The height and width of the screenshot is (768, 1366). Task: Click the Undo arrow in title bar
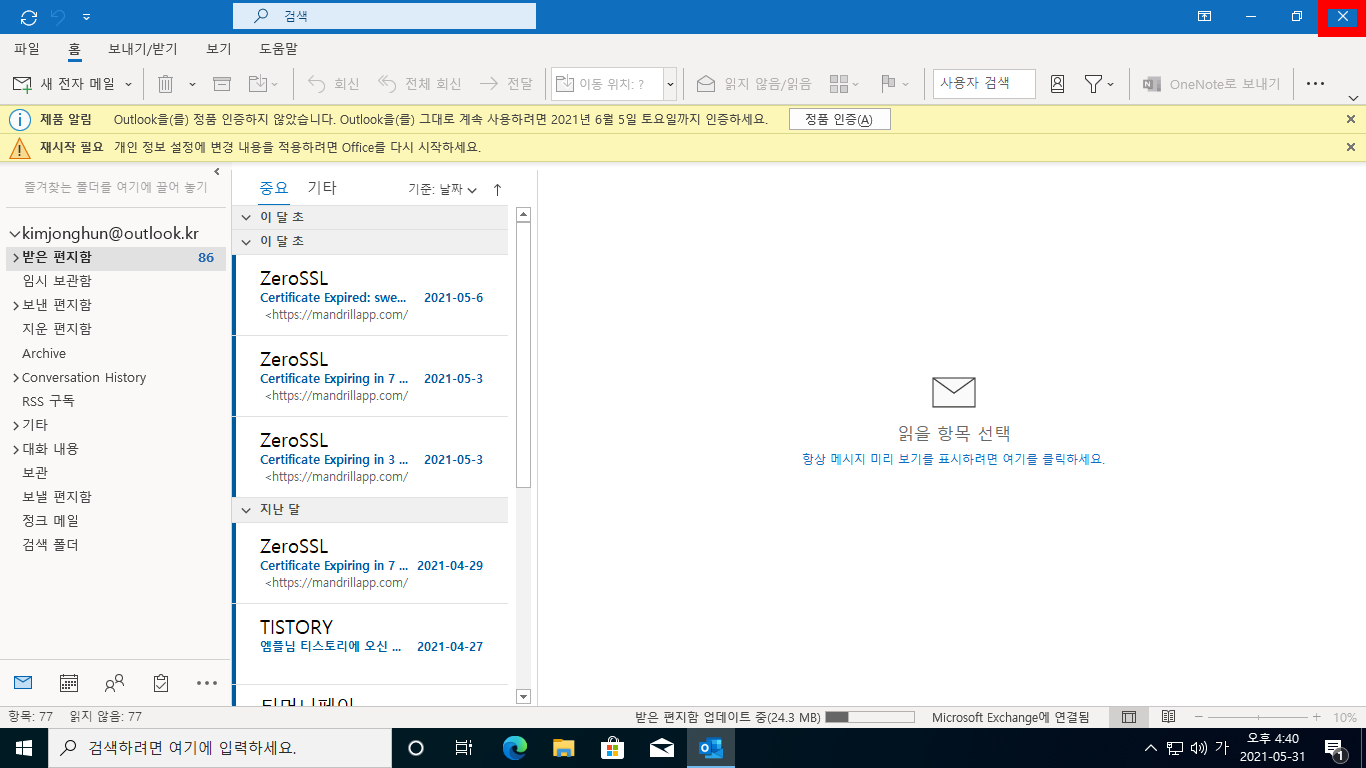[58, 17]
